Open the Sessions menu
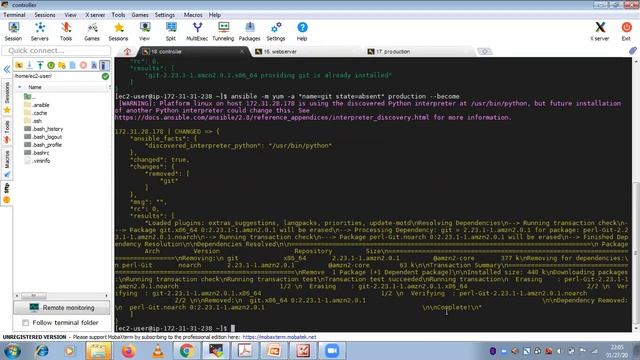 [x=44, y=15]
